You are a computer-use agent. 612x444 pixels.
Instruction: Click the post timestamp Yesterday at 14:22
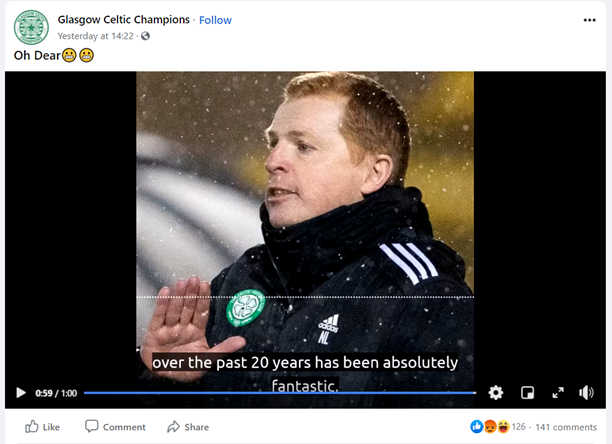pos(96,36)
